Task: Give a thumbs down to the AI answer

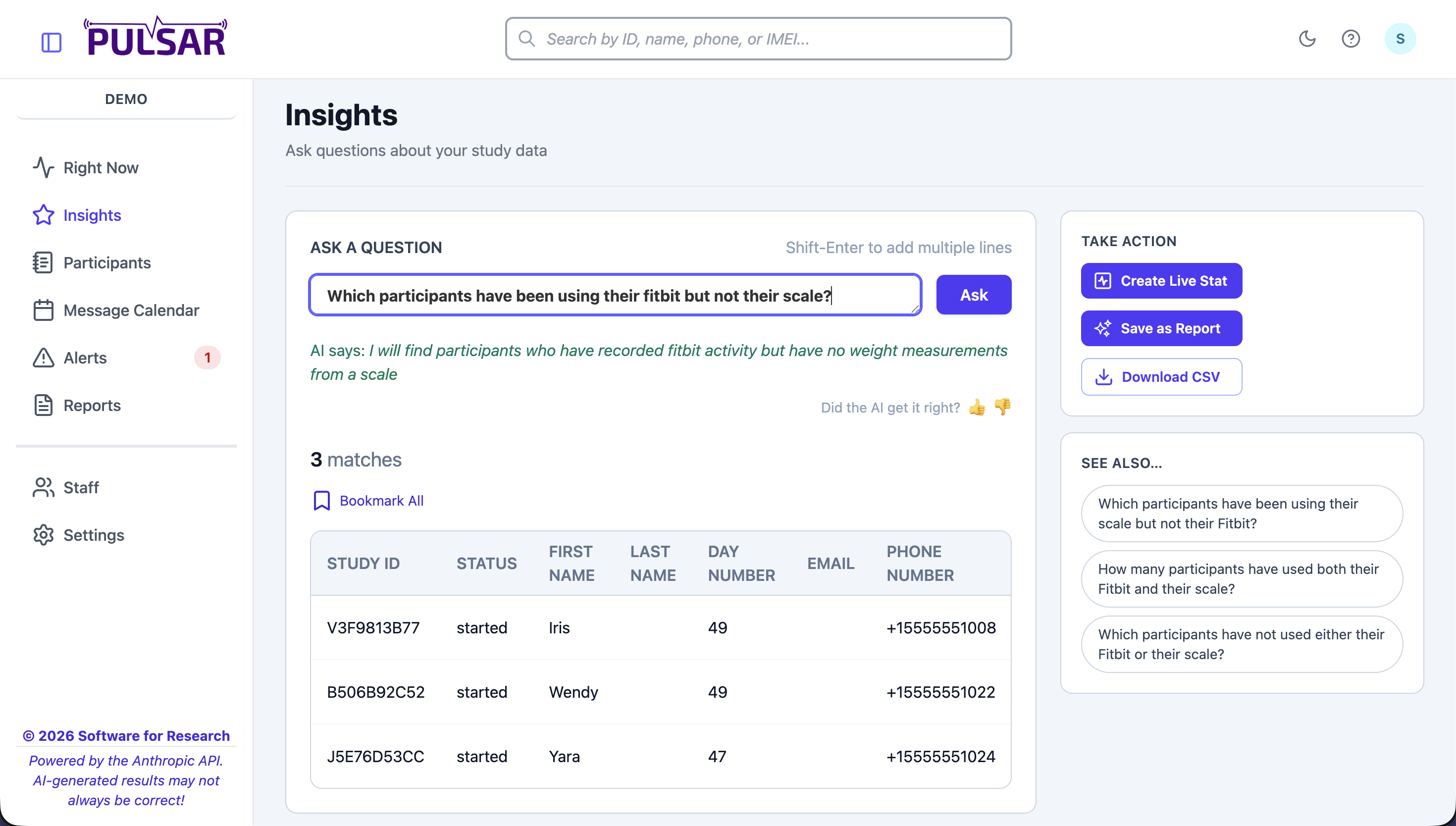Action: pyautogui.click(x=1002, y=408)
